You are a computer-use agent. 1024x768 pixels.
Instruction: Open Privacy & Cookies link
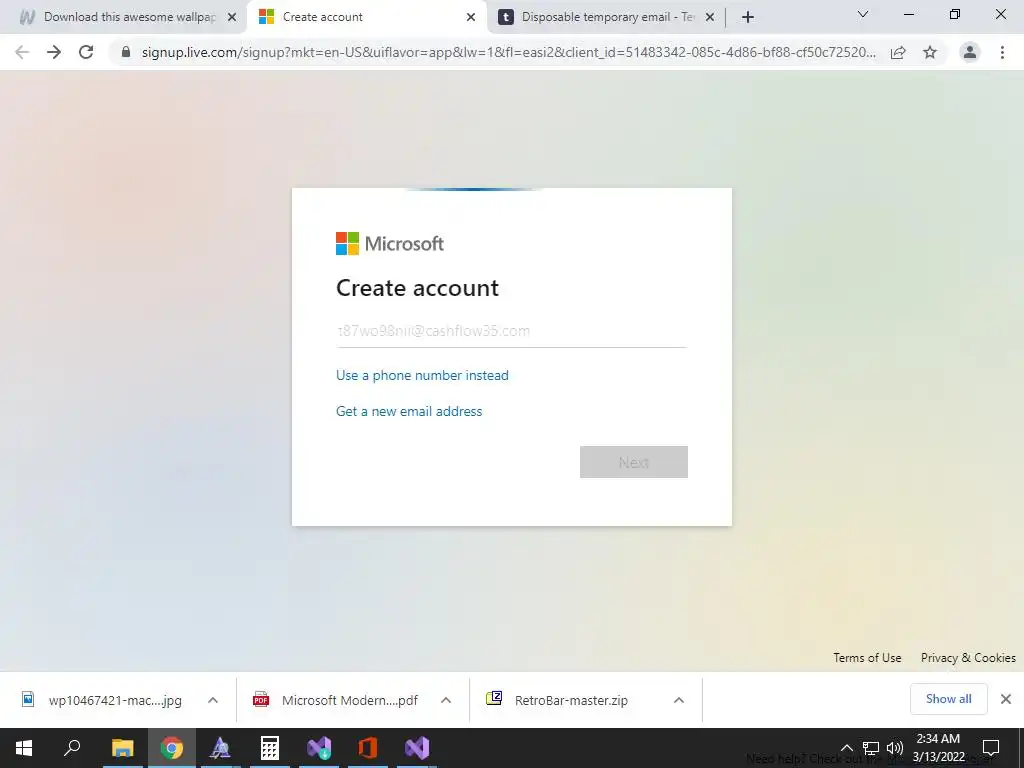pyautogui.click(x=968, y=658)
